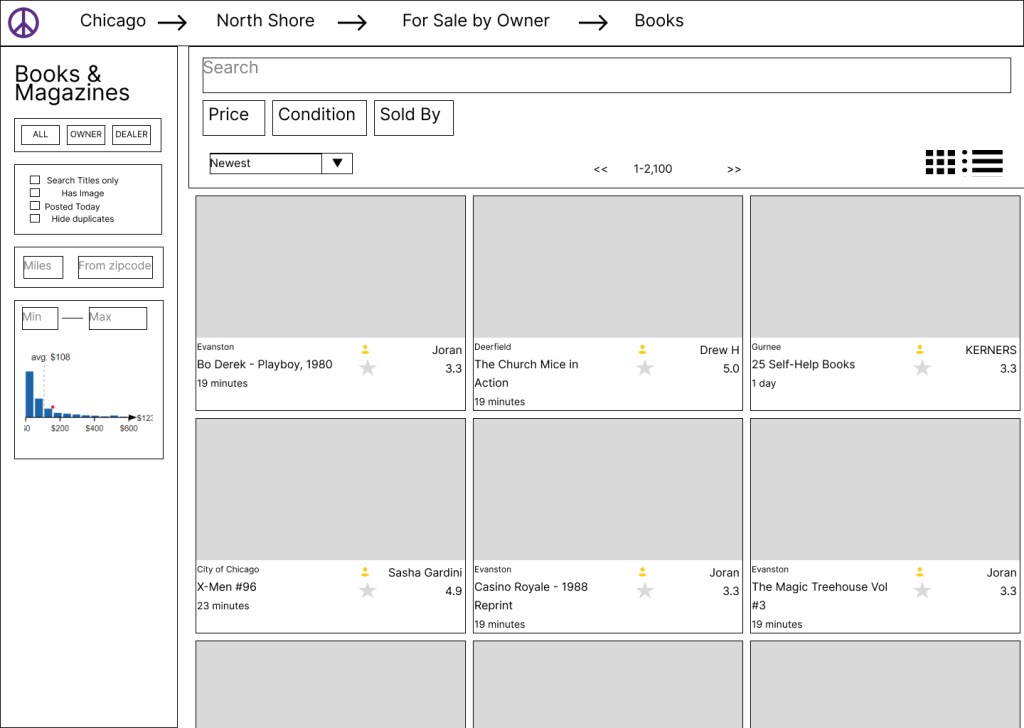The height and width of the screenshot is (728, 1024).
Task: Click seller profile icon beside Drew H
Action: (x=642, y=350)
